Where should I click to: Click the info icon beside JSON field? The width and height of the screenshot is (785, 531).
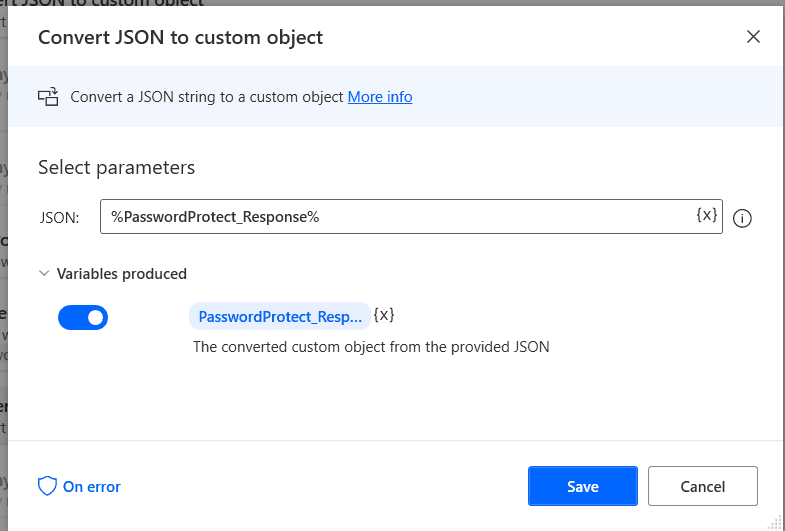click(742, 218)
